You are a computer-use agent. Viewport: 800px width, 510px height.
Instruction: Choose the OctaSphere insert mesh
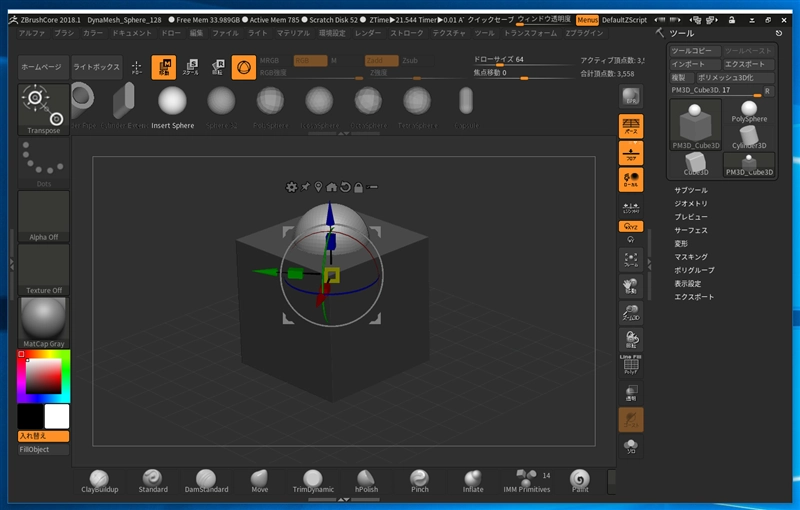pos(368,108)
